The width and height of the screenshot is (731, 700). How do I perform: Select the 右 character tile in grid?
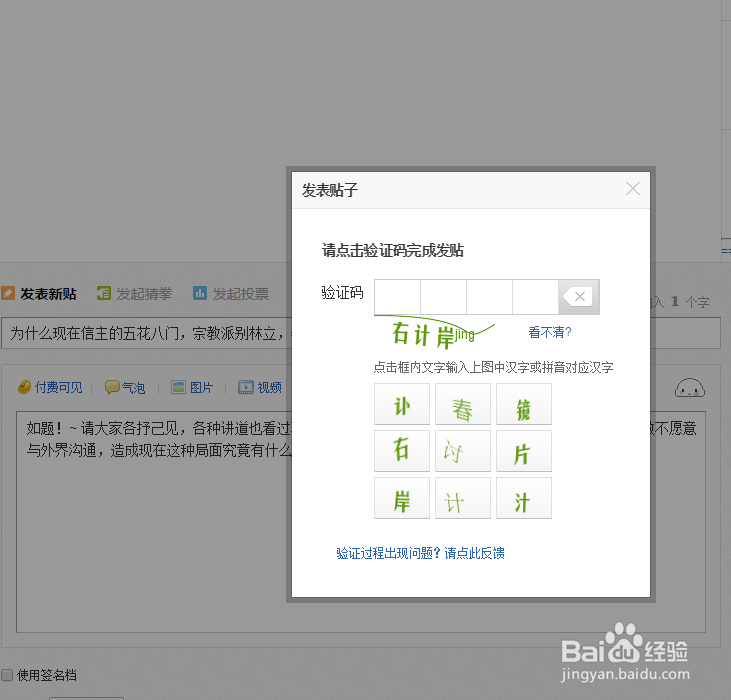coord(402,451)
